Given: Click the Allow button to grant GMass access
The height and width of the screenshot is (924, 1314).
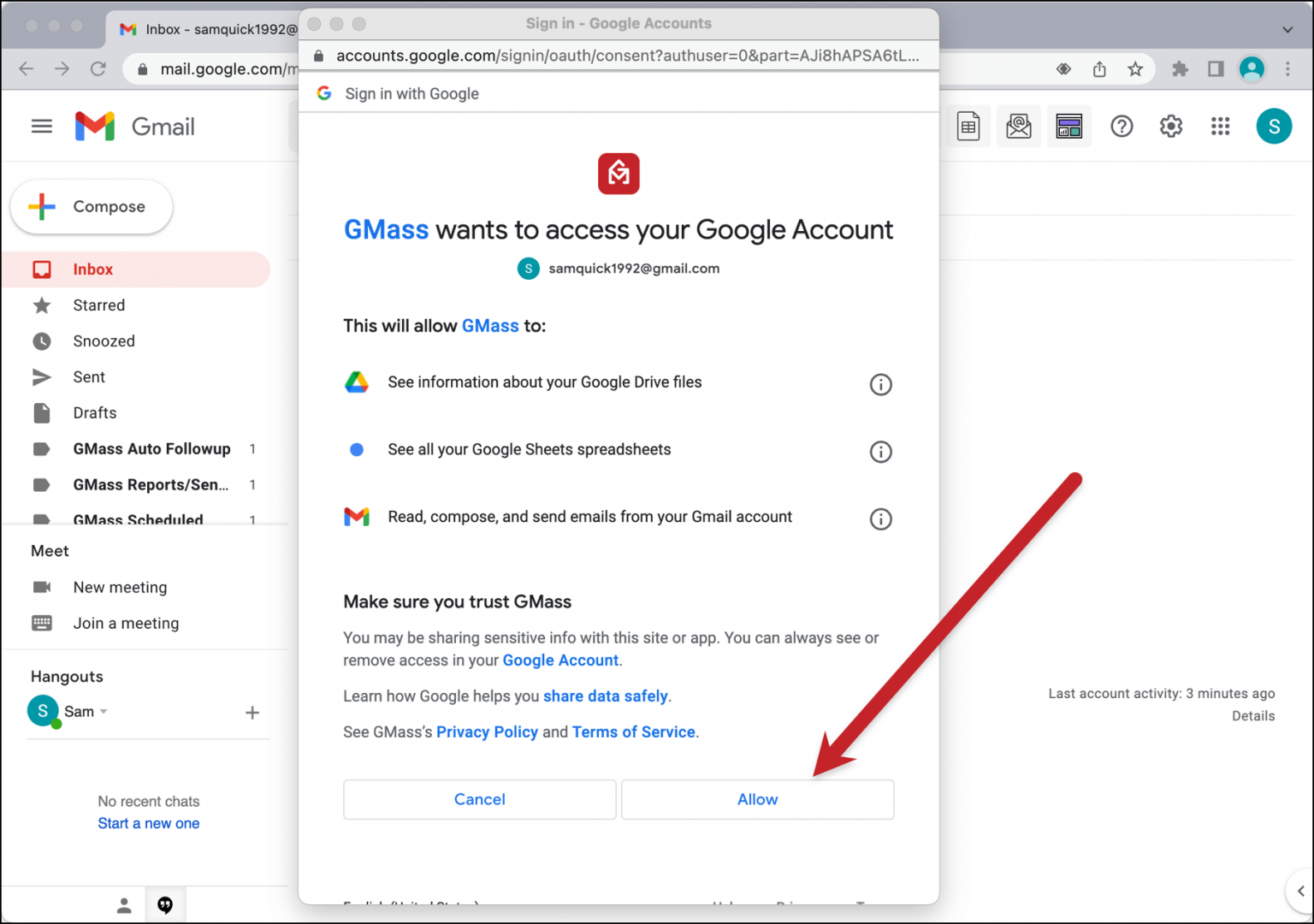Looking at the screenshot, I should coord(757,799).
